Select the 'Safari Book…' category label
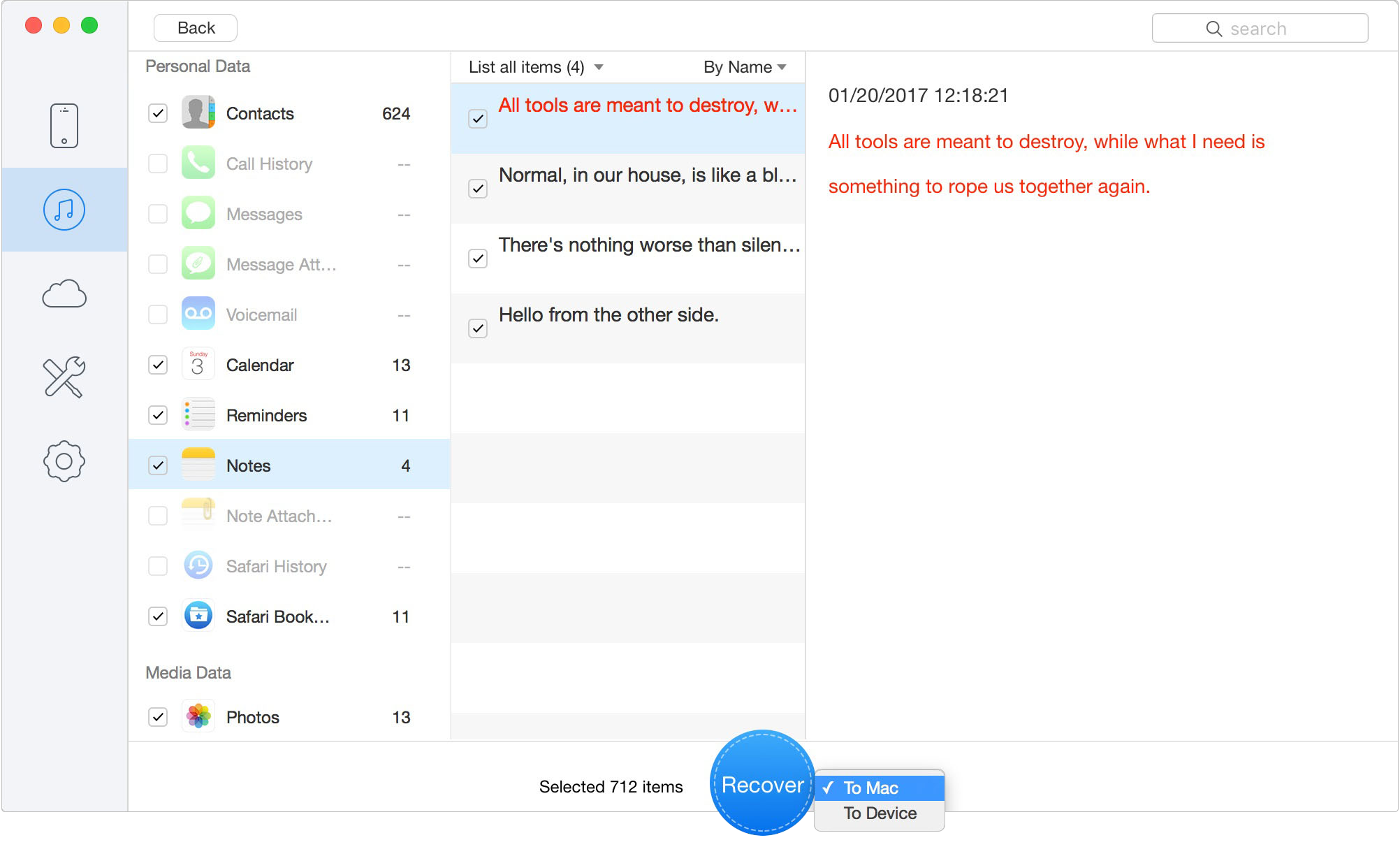 pyautogui.click(x=277, y=617)
